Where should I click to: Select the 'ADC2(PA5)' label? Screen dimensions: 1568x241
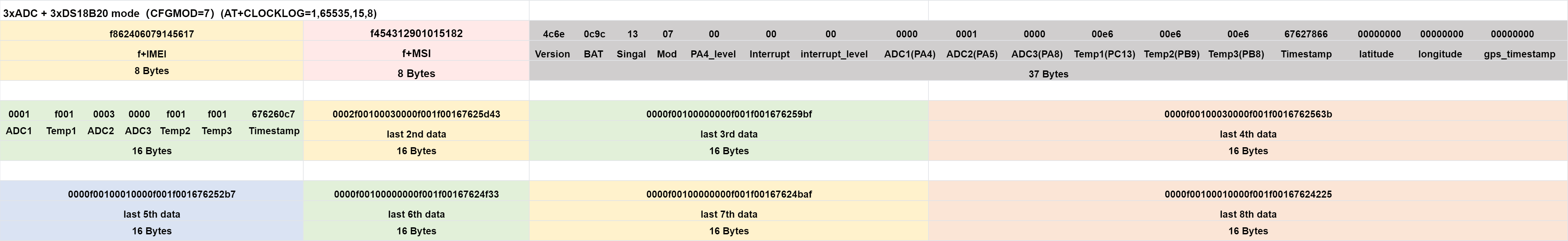click(971, 54)
